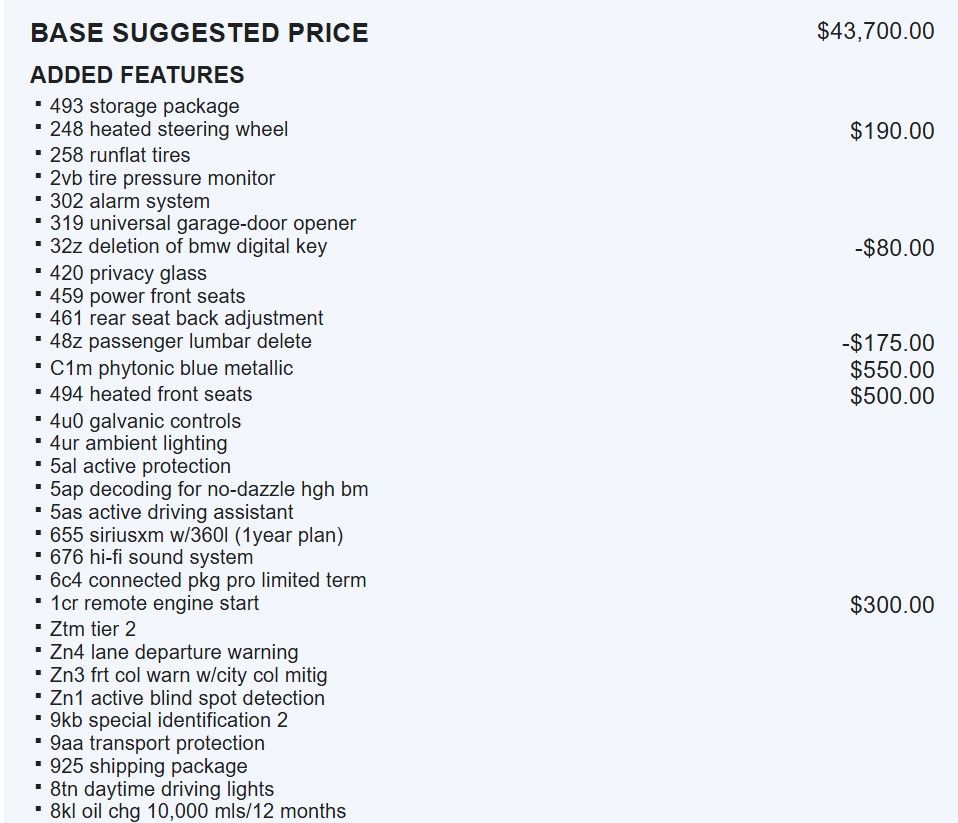Click the 248 heated steering wheel entry
958x823 pixels.
click(x=169, y=130)
